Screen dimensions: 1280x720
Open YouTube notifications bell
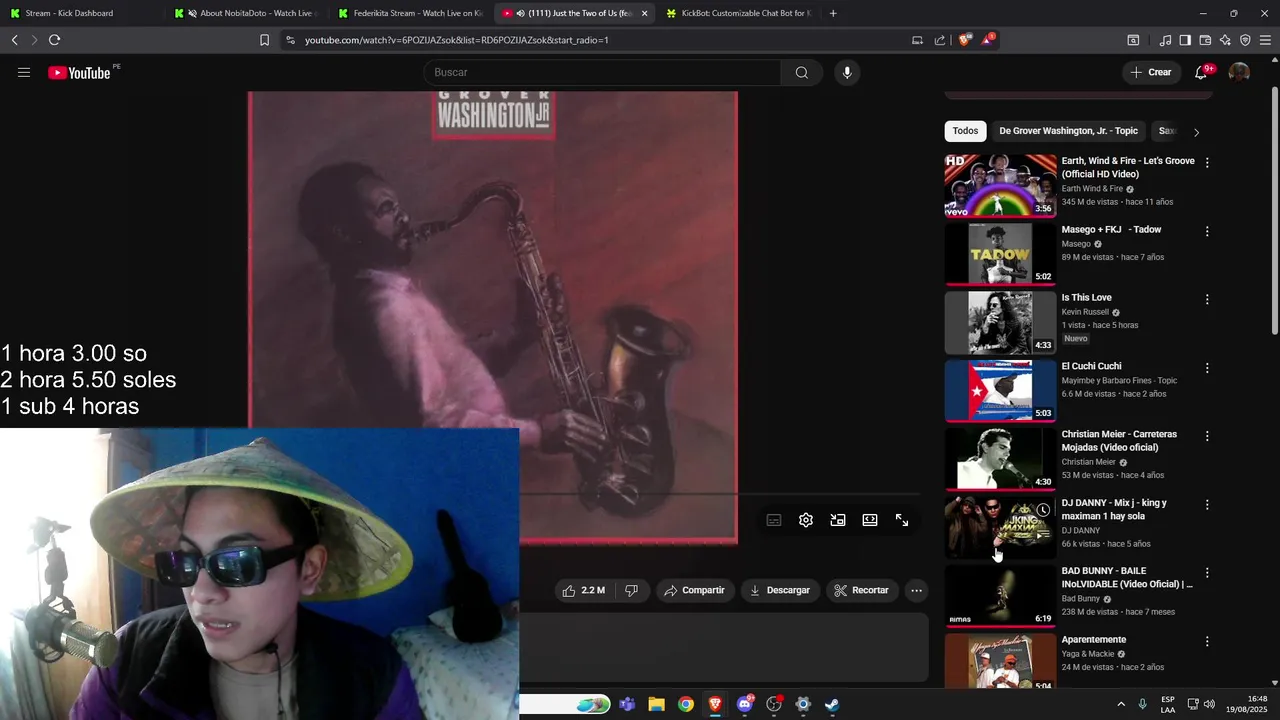pyautogui.click(x=1202, y=72)
